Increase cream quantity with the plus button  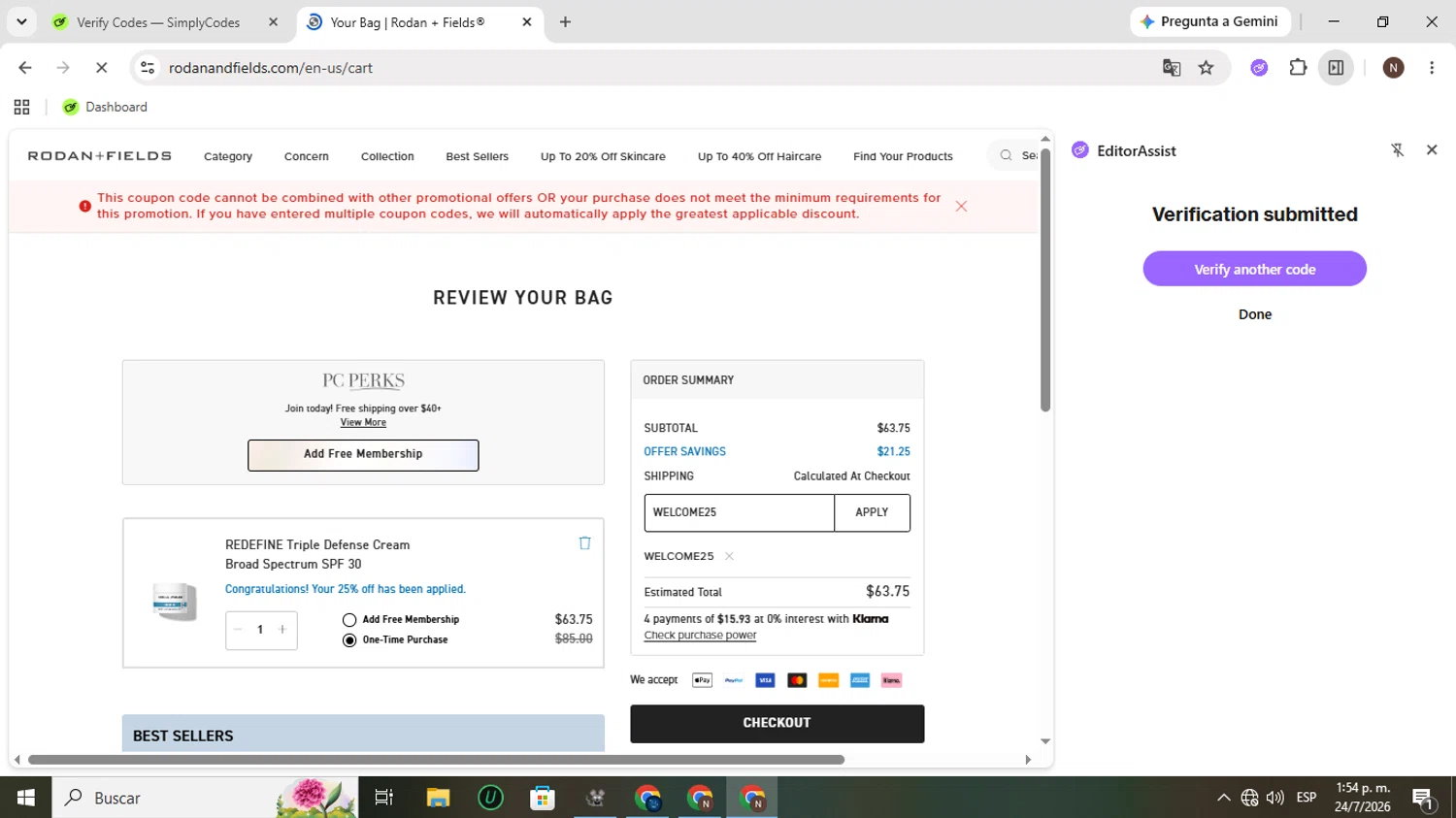tap(282, 630)
